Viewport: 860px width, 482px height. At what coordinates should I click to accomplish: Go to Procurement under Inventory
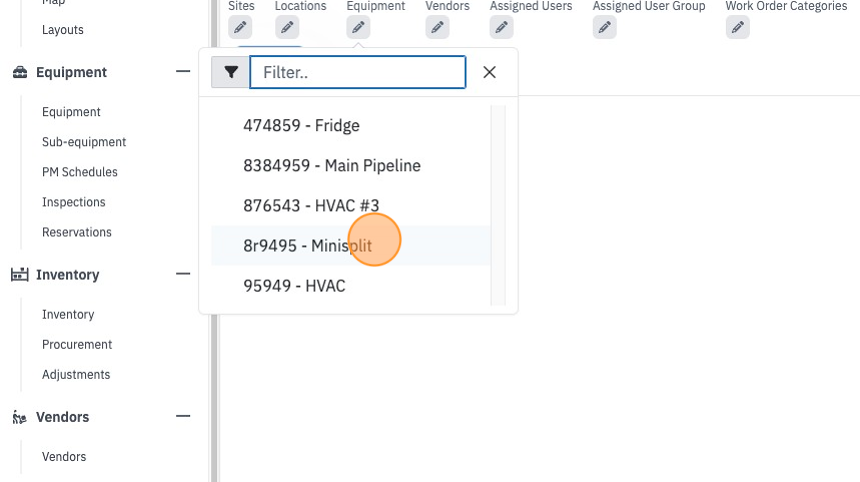[x=77, y=344]
